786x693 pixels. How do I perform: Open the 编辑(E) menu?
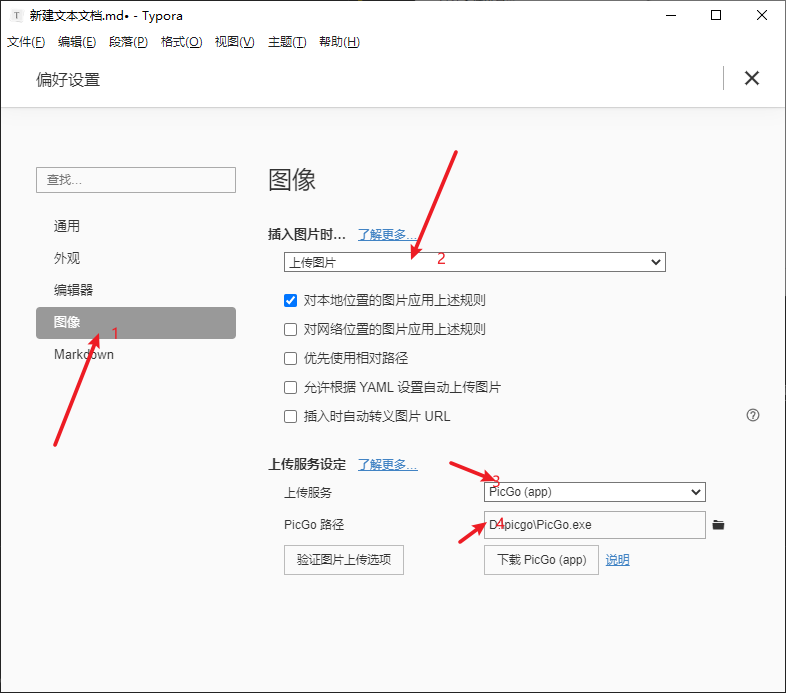(77, 42)
